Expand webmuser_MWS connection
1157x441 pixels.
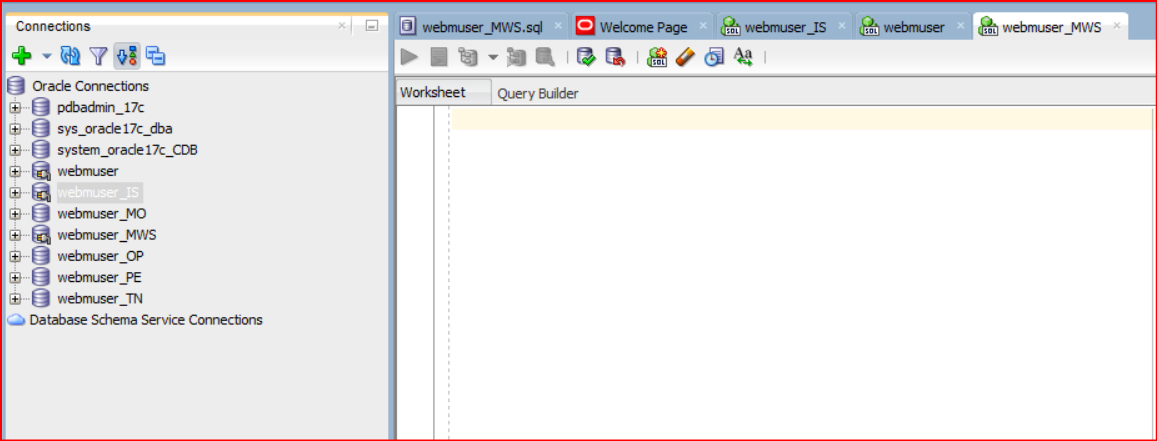coord(15,235)
